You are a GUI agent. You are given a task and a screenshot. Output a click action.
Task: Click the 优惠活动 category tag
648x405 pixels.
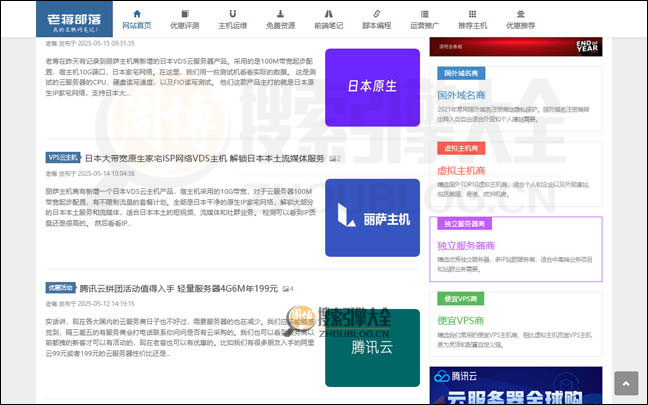click(x=60, y=288)
